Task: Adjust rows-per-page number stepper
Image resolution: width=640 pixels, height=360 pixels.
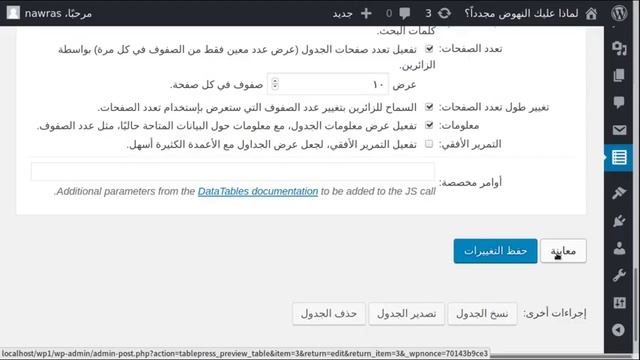Action: click(x=275, y=84)
